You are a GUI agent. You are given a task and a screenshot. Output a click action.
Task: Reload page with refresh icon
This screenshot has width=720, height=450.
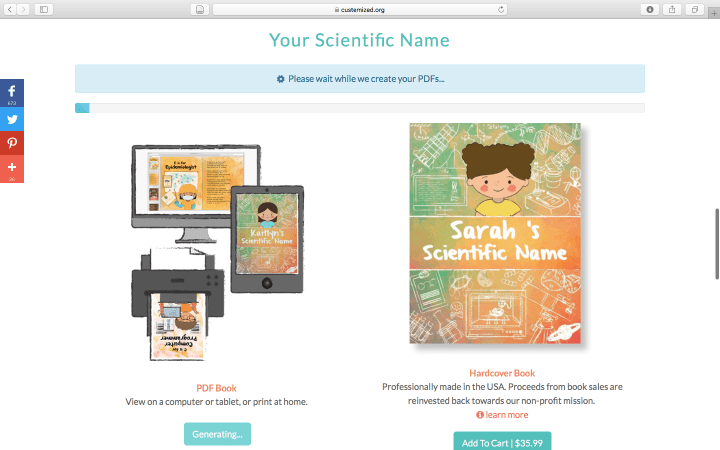501,10
